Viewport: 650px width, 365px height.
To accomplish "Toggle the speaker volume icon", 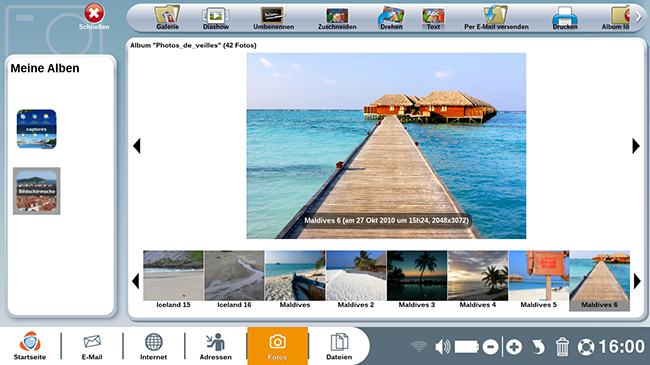I will click(x=443, y=346).
